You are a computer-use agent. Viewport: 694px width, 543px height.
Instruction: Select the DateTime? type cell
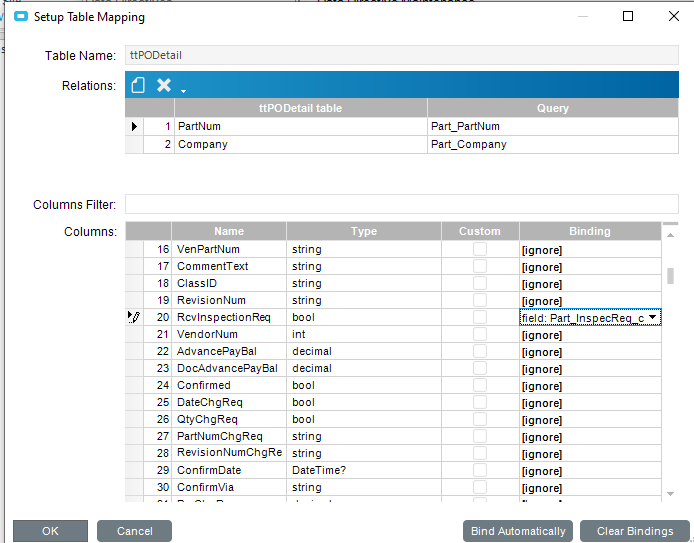[364, 470]
